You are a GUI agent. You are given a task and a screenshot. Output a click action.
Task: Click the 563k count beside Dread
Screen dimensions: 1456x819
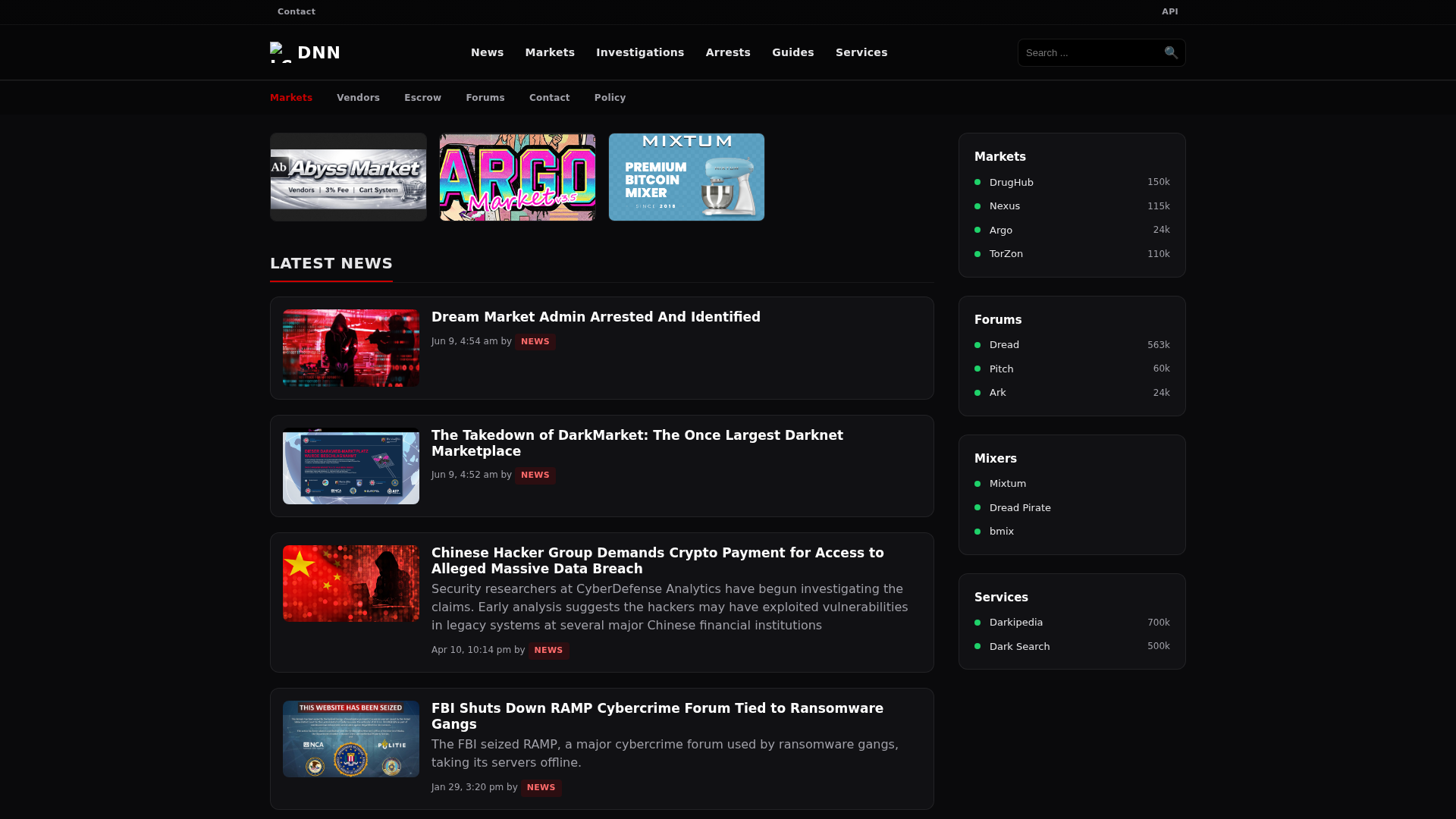pyautogui.click(x=1158, y=345)
